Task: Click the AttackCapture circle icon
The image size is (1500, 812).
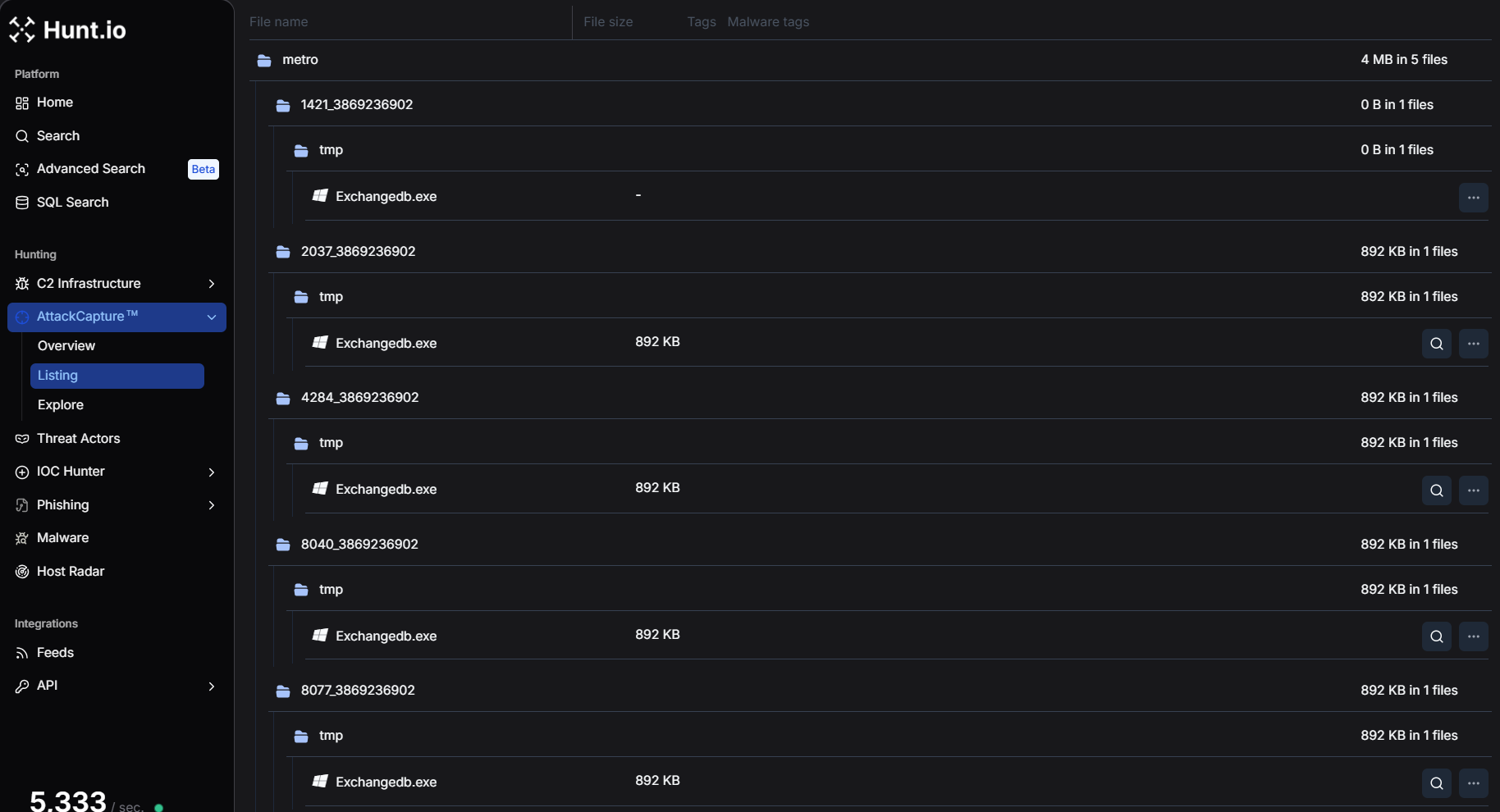Action: 22,317
